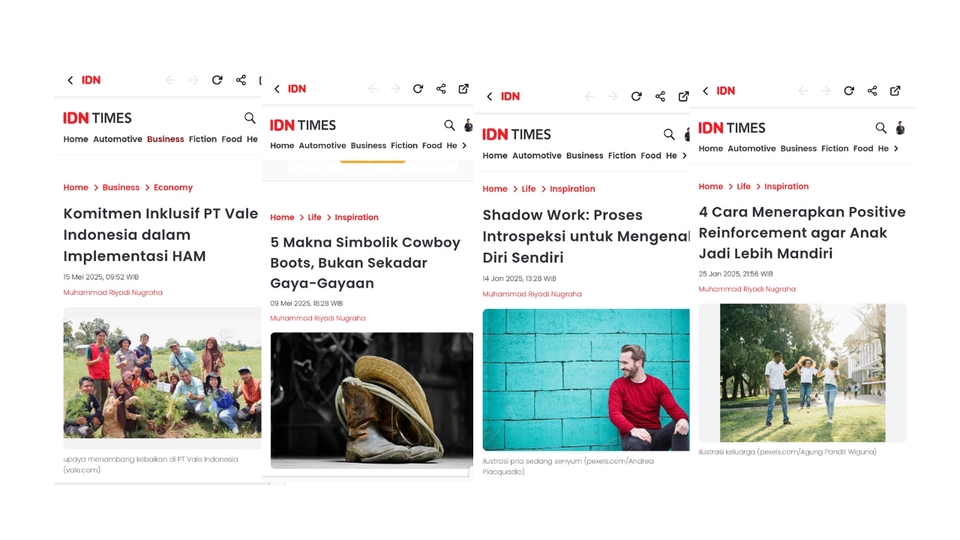The height and width of the screenshot is (540, 960).
Task: Open Shadow Work article in external browser
Action: coord(683,97)
